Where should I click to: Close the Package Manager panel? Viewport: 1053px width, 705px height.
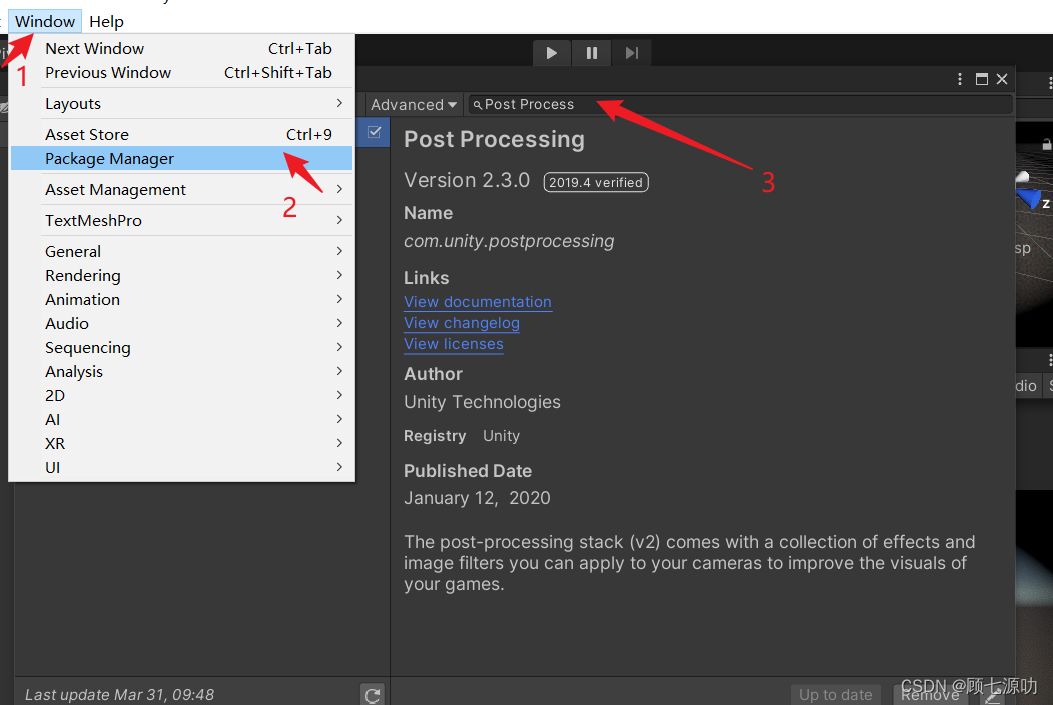(1002, 79)
